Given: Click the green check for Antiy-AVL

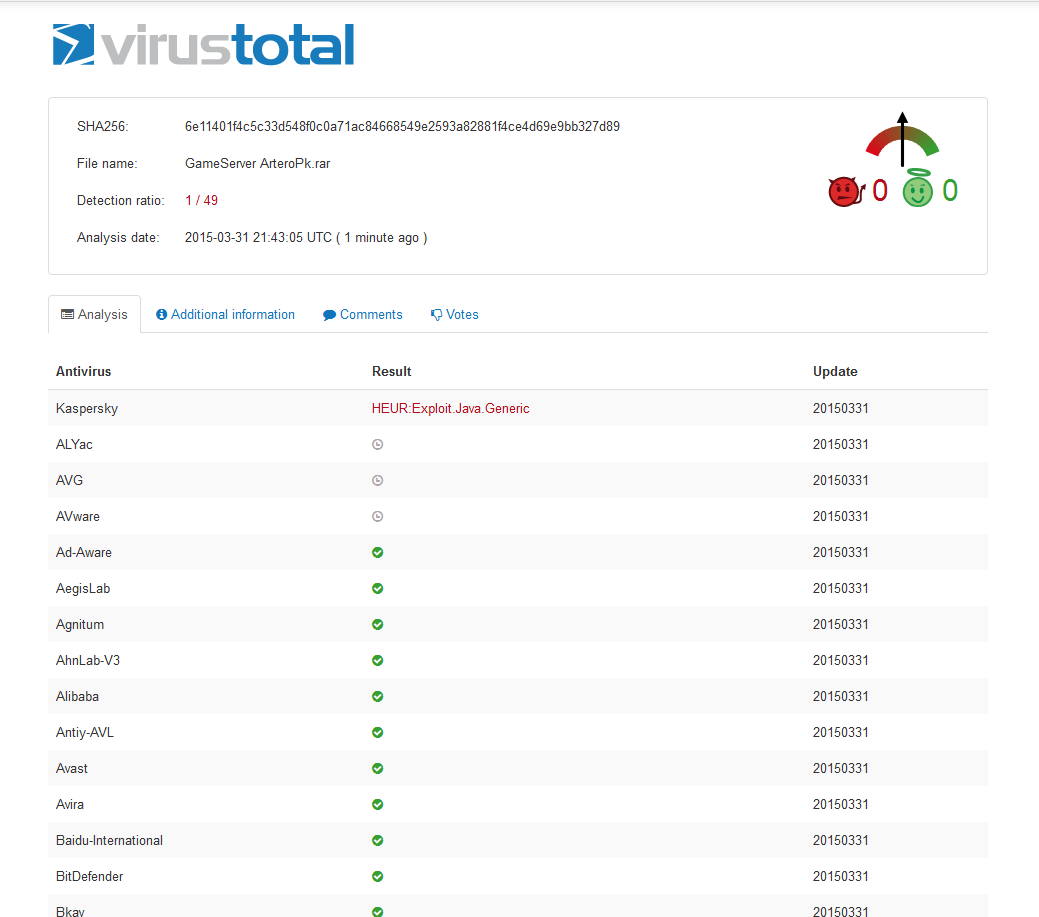Looking at the screenshot, I should coord(378,732).
